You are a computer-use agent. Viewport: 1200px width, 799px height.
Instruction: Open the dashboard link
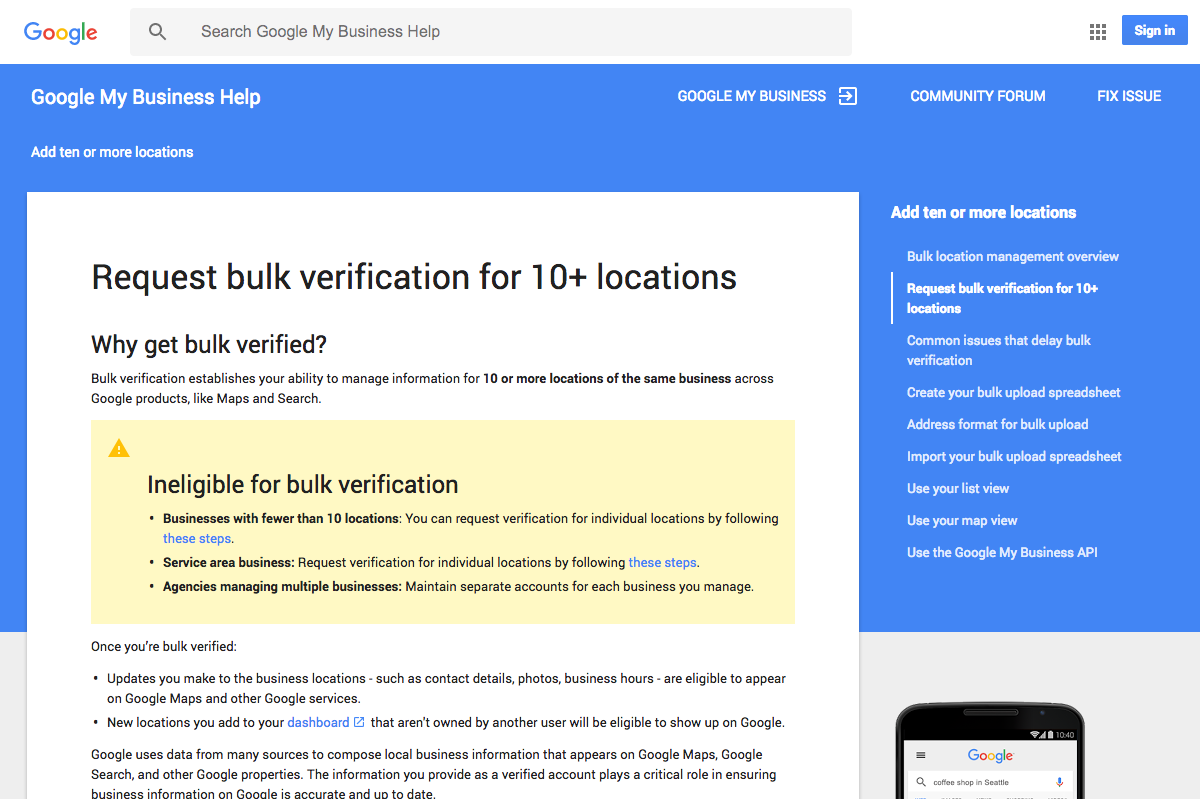point(318,722)
